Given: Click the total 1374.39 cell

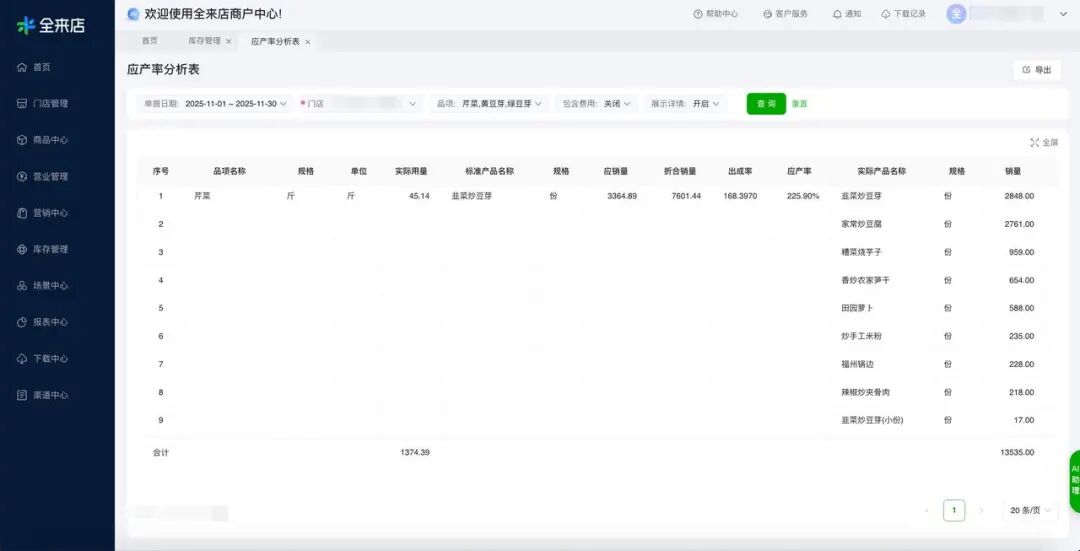Looking at the screenshot, I should [x=415, y=453].
